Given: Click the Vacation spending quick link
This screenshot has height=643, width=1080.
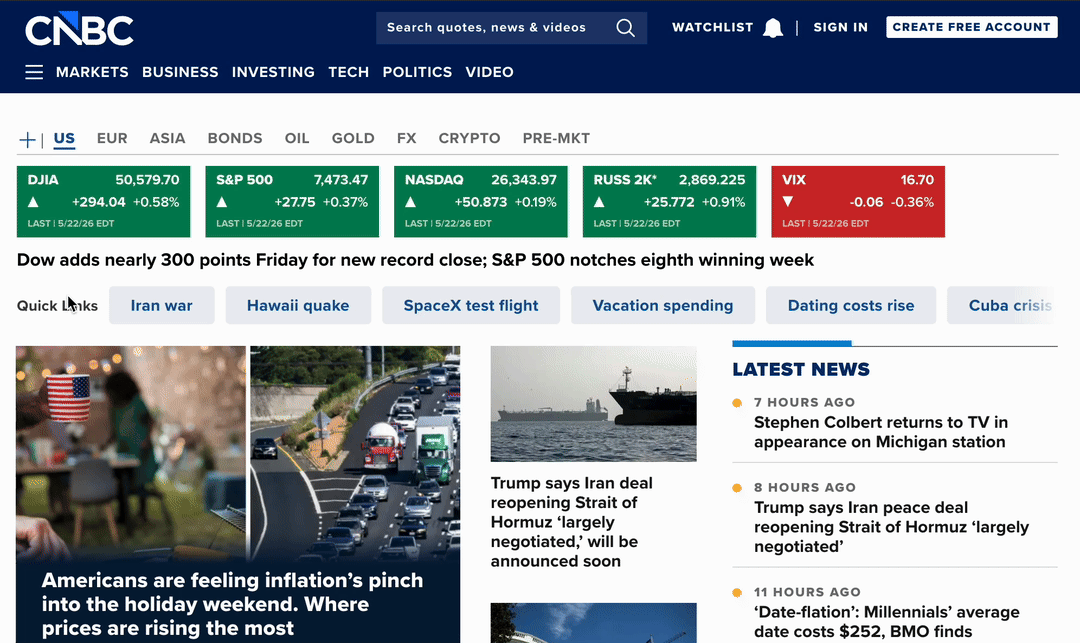Looking at the screenshot, I should [663, 305].
